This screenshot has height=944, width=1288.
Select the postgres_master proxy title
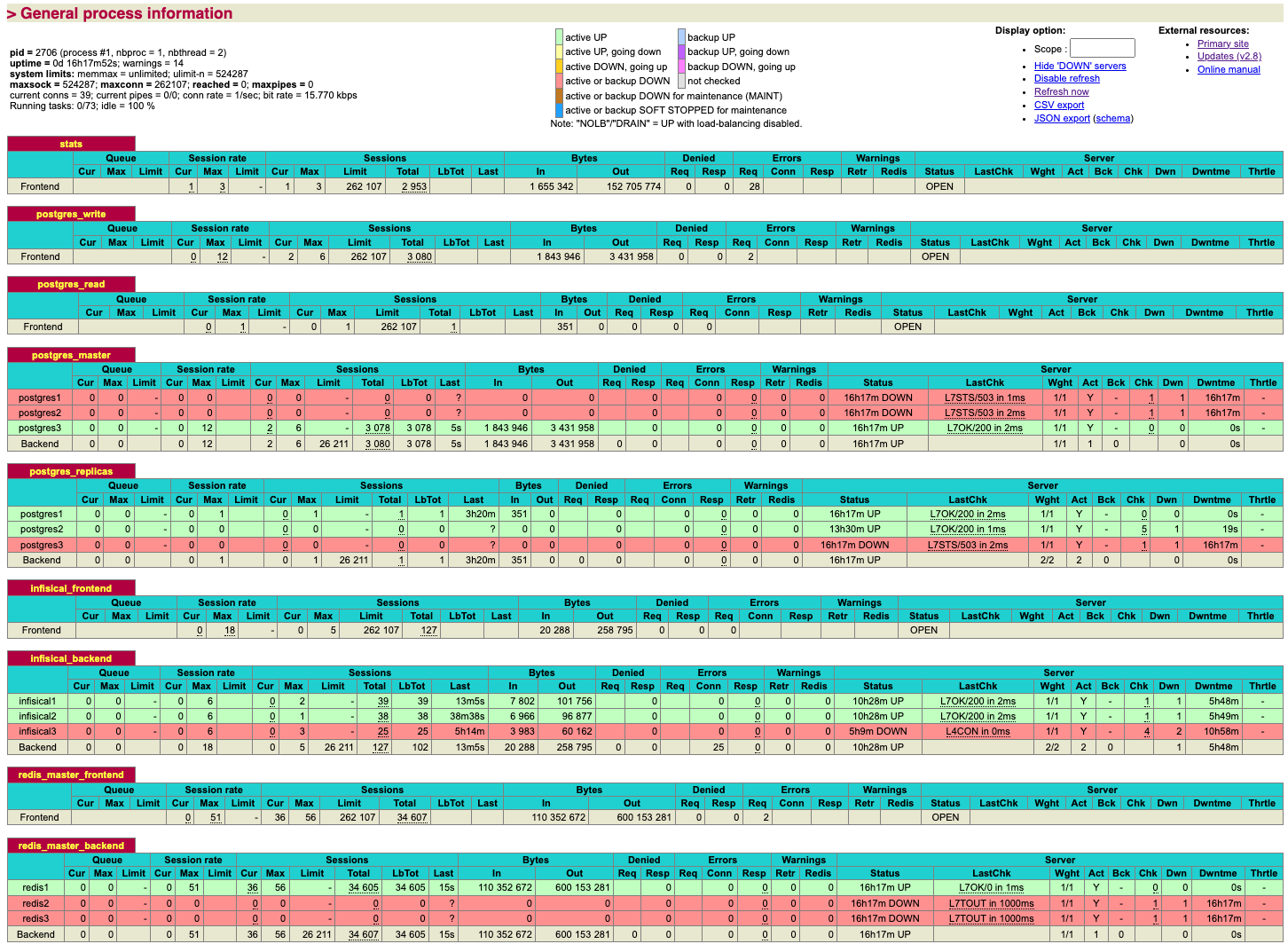click(x=71, y=355)
